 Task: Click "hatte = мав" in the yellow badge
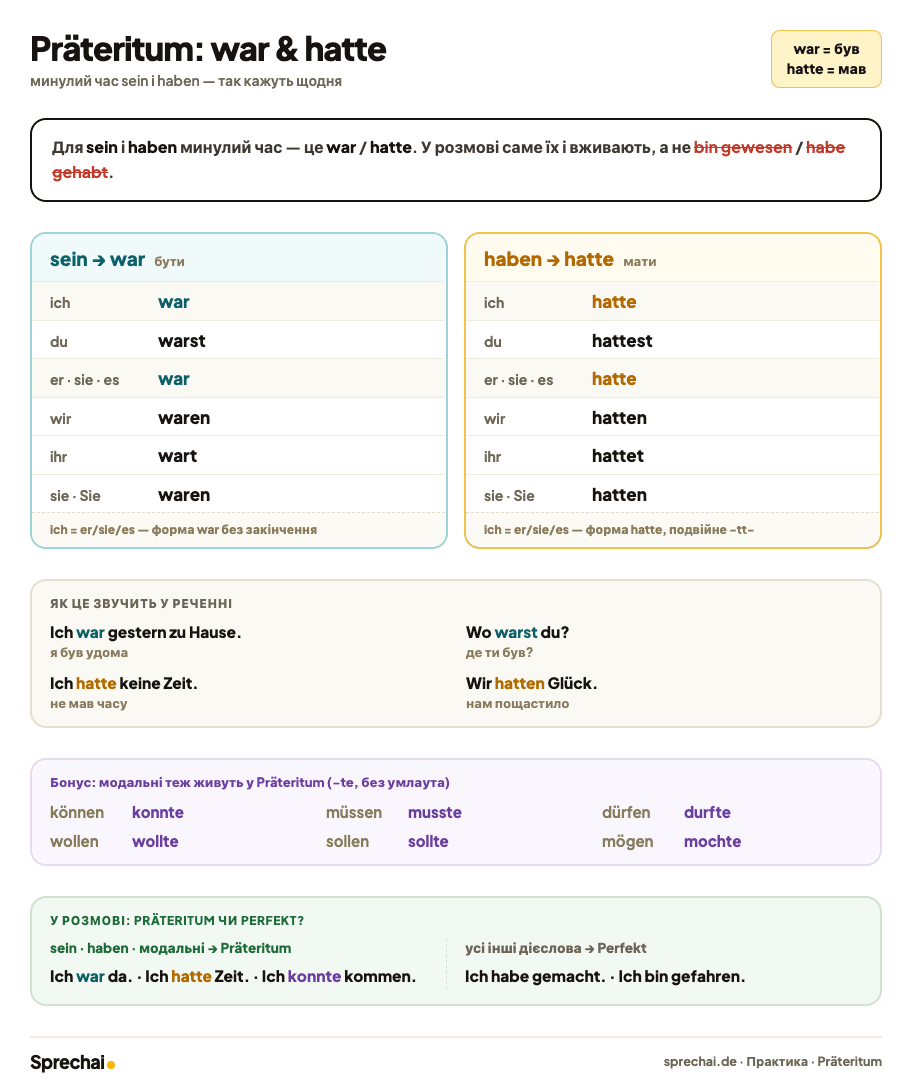[826, 69]
